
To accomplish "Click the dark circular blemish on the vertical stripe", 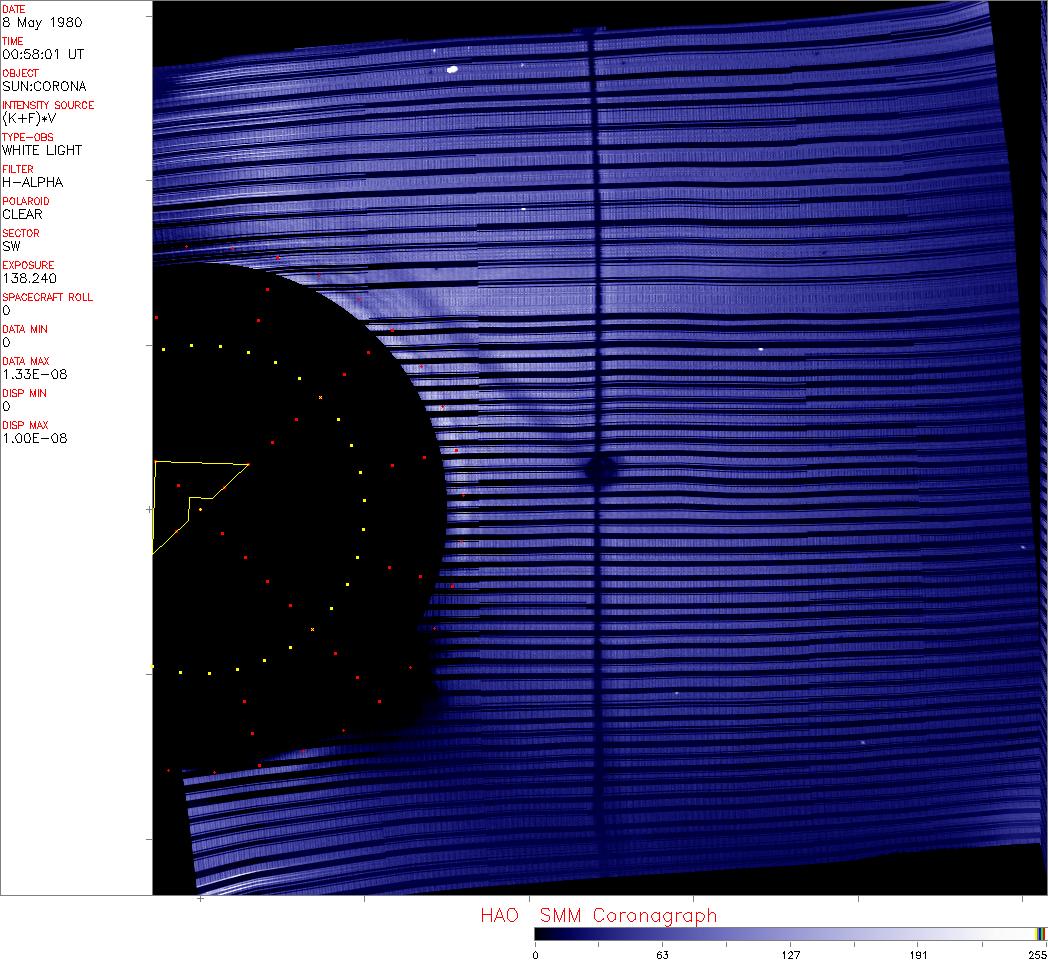I will pos(600,469).
